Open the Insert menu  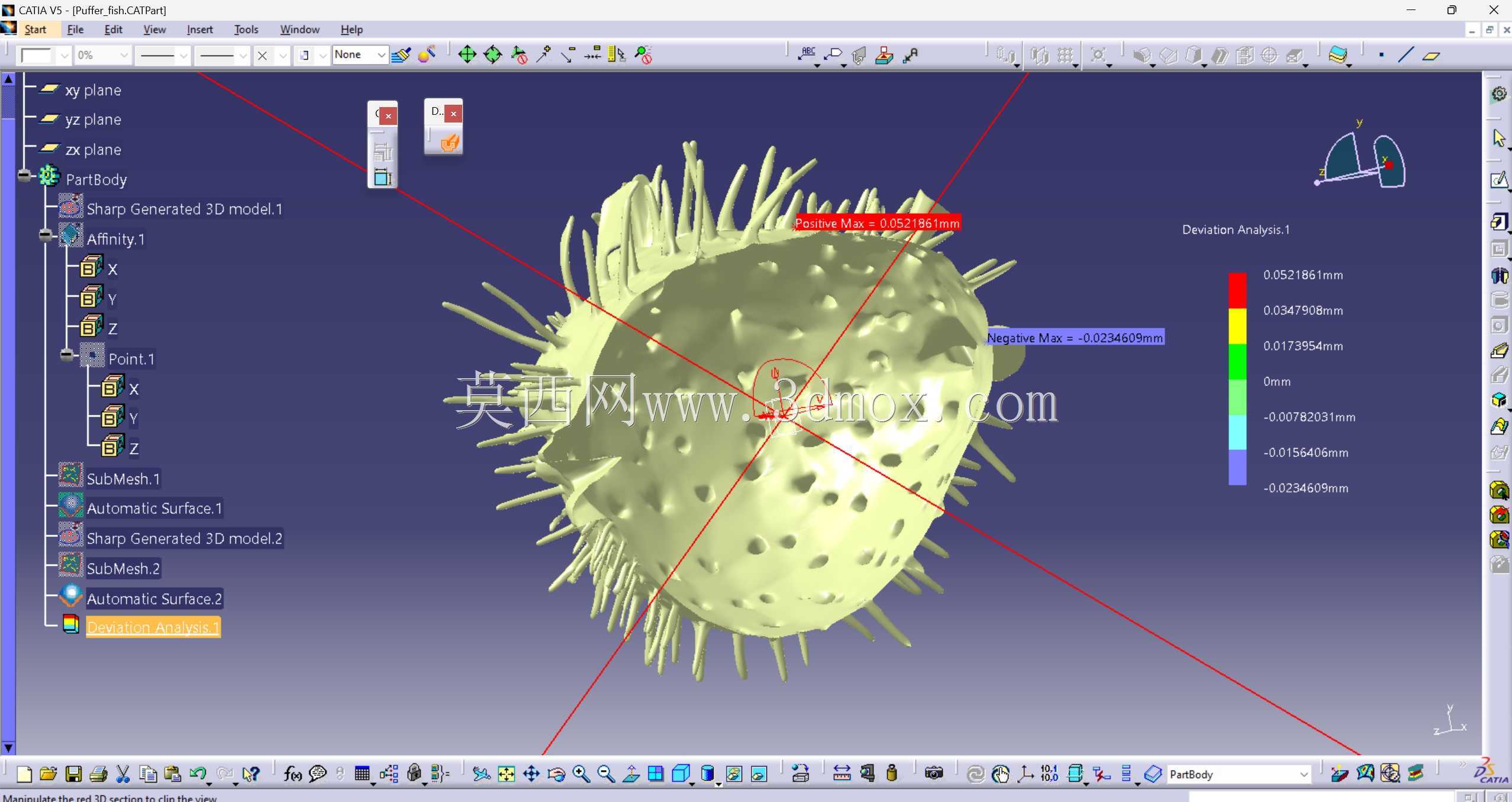(x=199, y=30)
